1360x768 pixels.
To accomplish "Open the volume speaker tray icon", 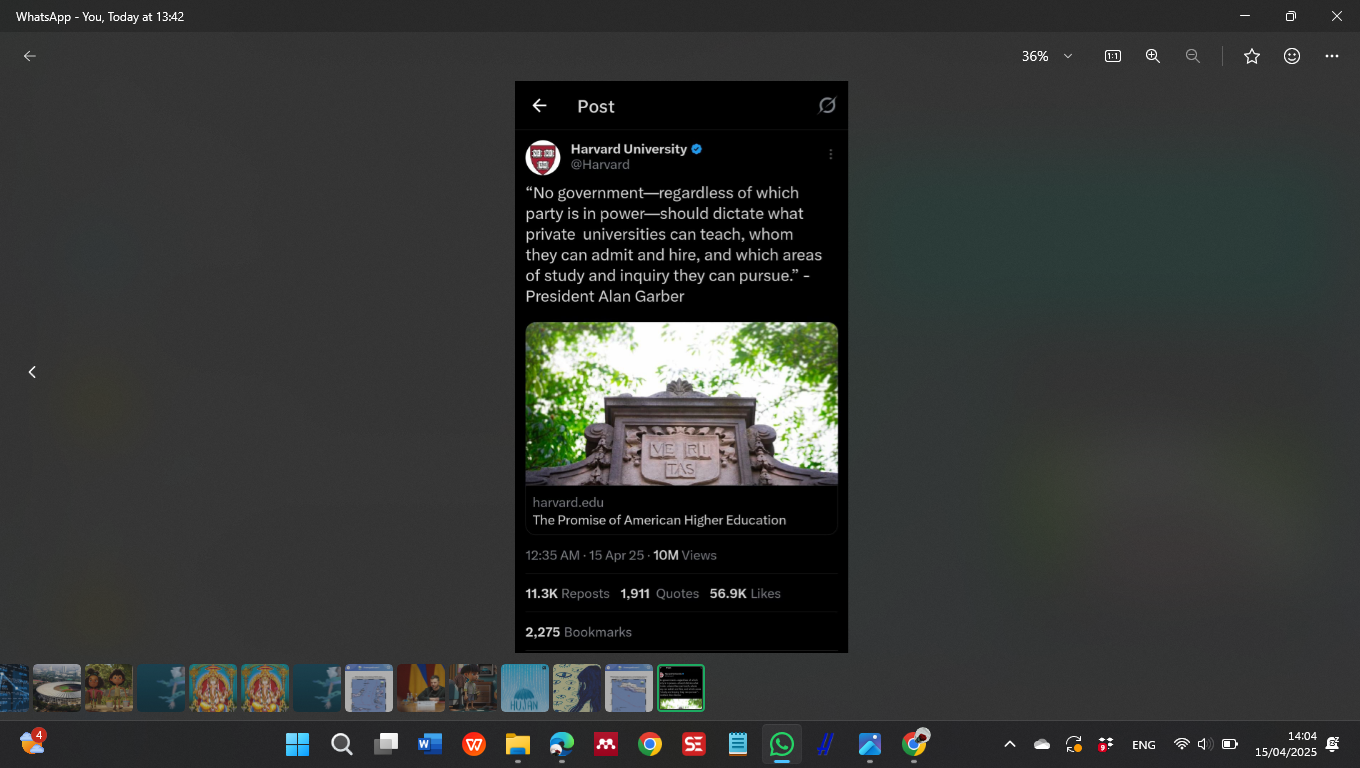I will click(x=1205, y=744).
